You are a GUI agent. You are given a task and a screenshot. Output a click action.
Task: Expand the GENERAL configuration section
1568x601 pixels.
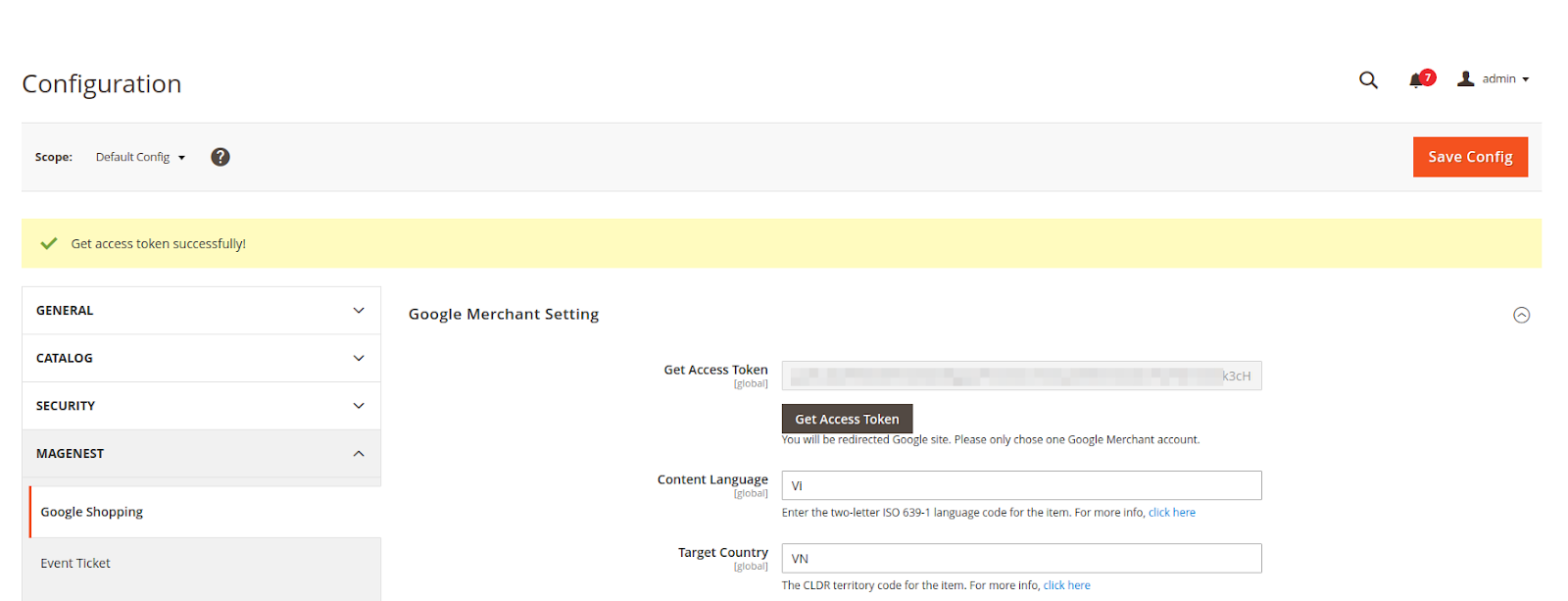[202, 311]
